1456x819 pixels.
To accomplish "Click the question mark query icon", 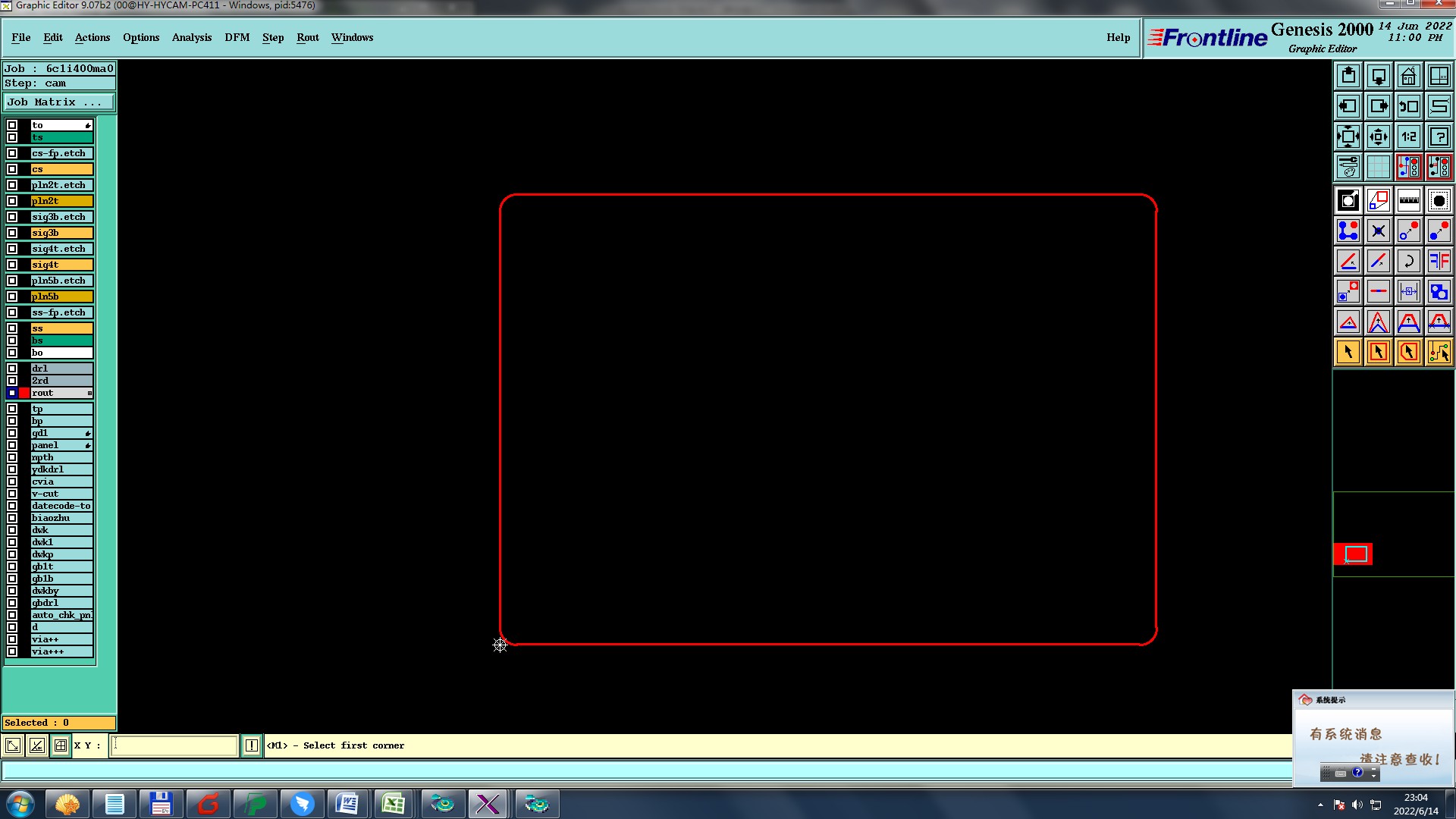I will pos(1439,136).
